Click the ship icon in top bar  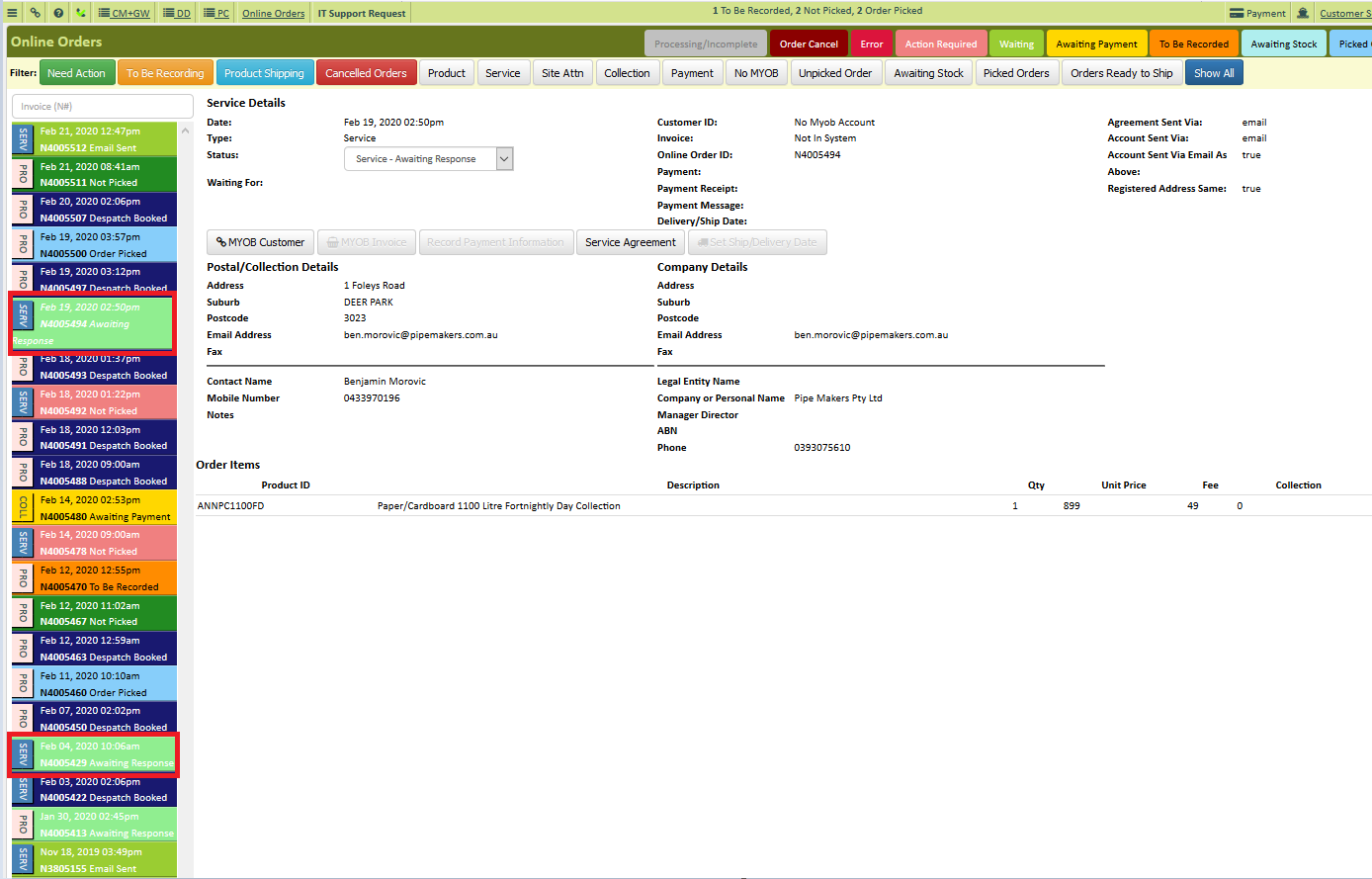tap(1303, 13)
